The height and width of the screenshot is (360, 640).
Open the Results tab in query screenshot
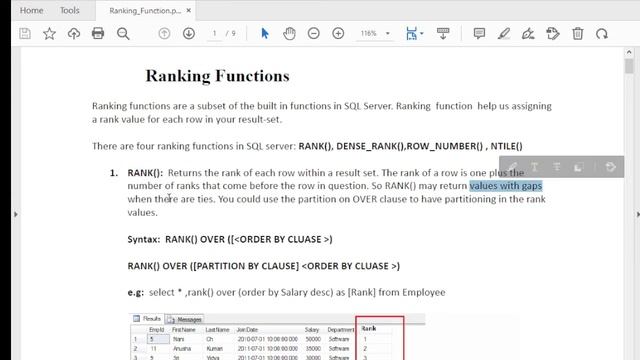click(147, 318)
